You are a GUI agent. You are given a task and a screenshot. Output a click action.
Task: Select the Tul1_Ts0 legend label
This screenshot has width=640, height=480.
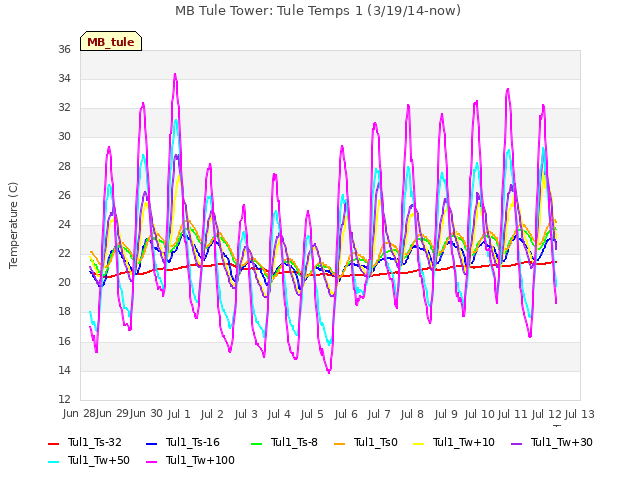pos(376,442)
